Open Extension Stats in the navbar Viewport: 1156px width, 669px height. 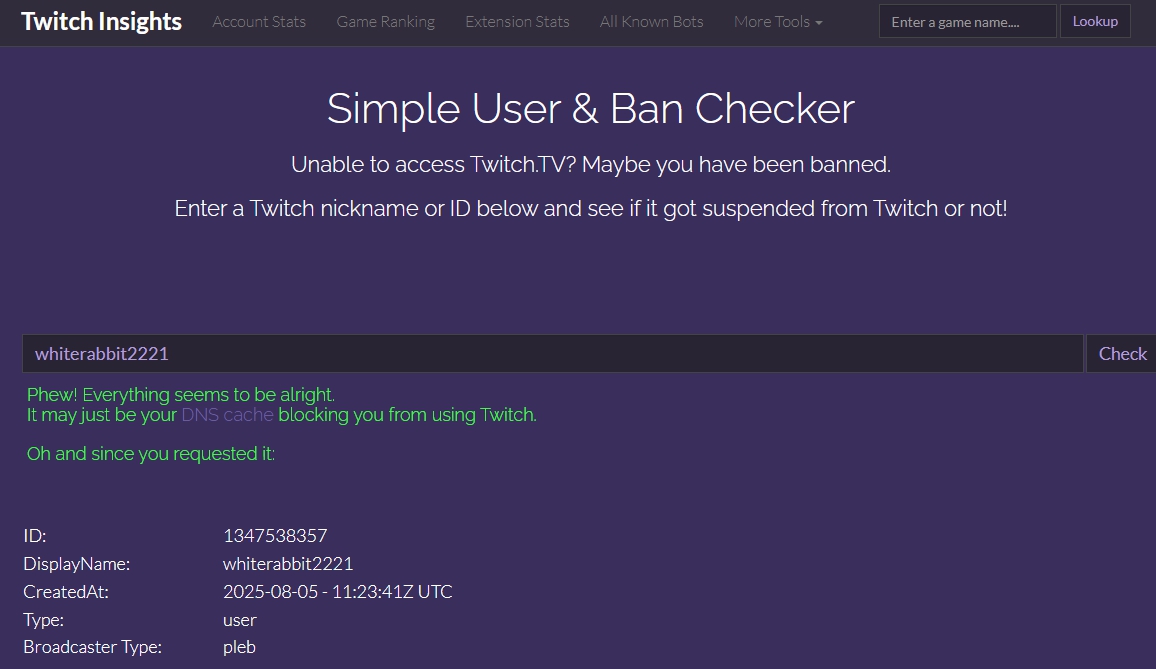pos(517,21)
